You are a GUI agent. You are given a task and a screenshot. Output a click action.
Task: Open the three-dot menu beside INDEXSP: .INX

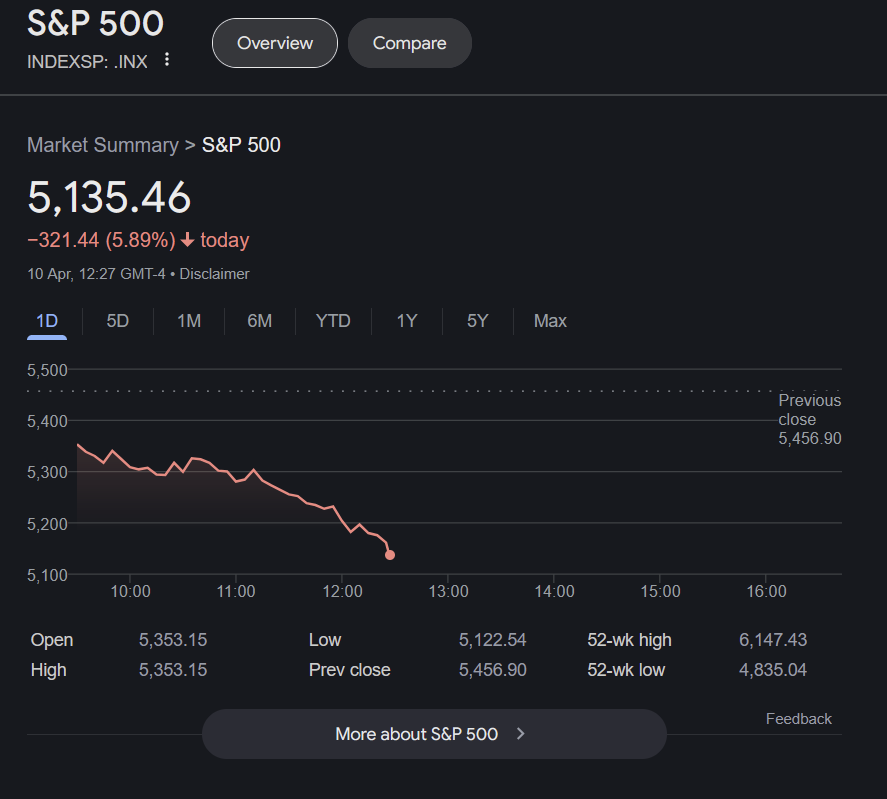[x=166, y=60]
